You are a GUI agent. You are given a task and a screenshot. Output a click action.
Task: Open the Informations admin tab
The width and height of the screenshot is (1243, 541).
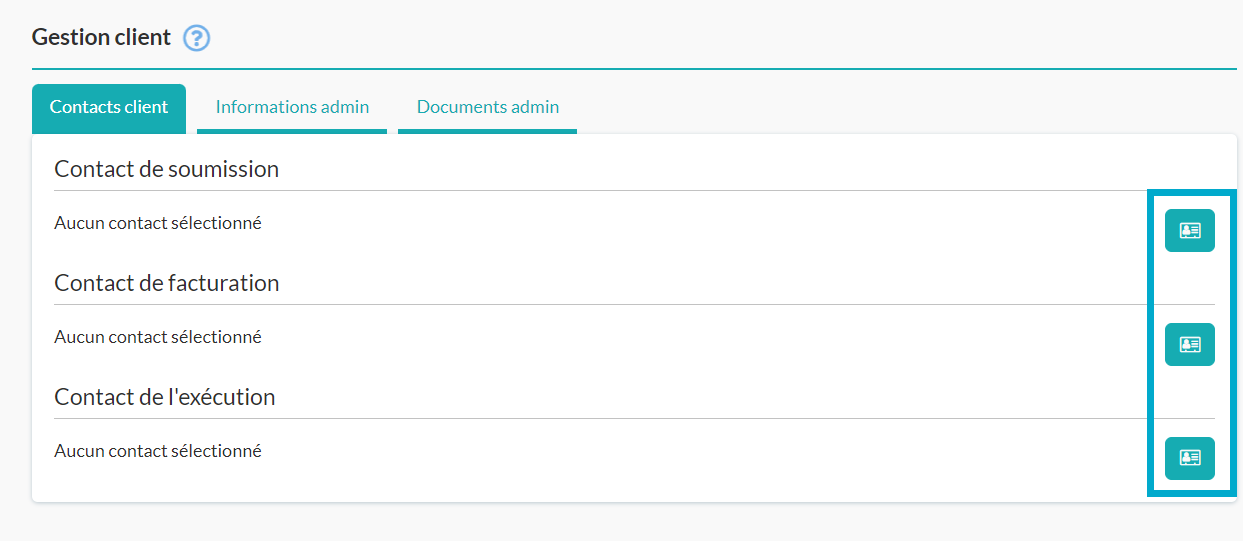292,107
